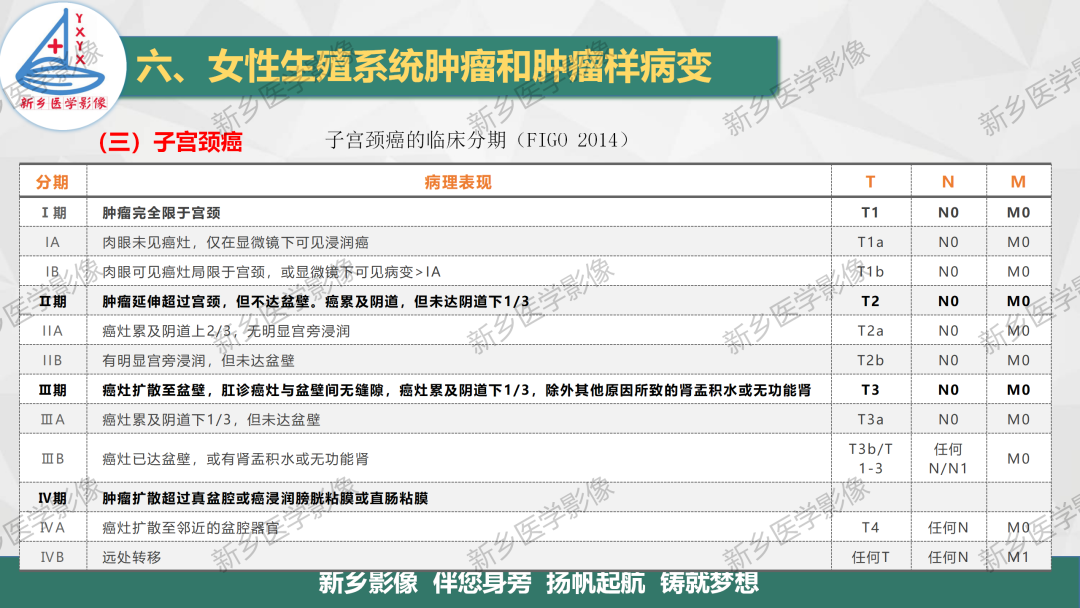Click the 分期 column header
The height and width of the screenshot is (608, 1080).
coord(52,182)
